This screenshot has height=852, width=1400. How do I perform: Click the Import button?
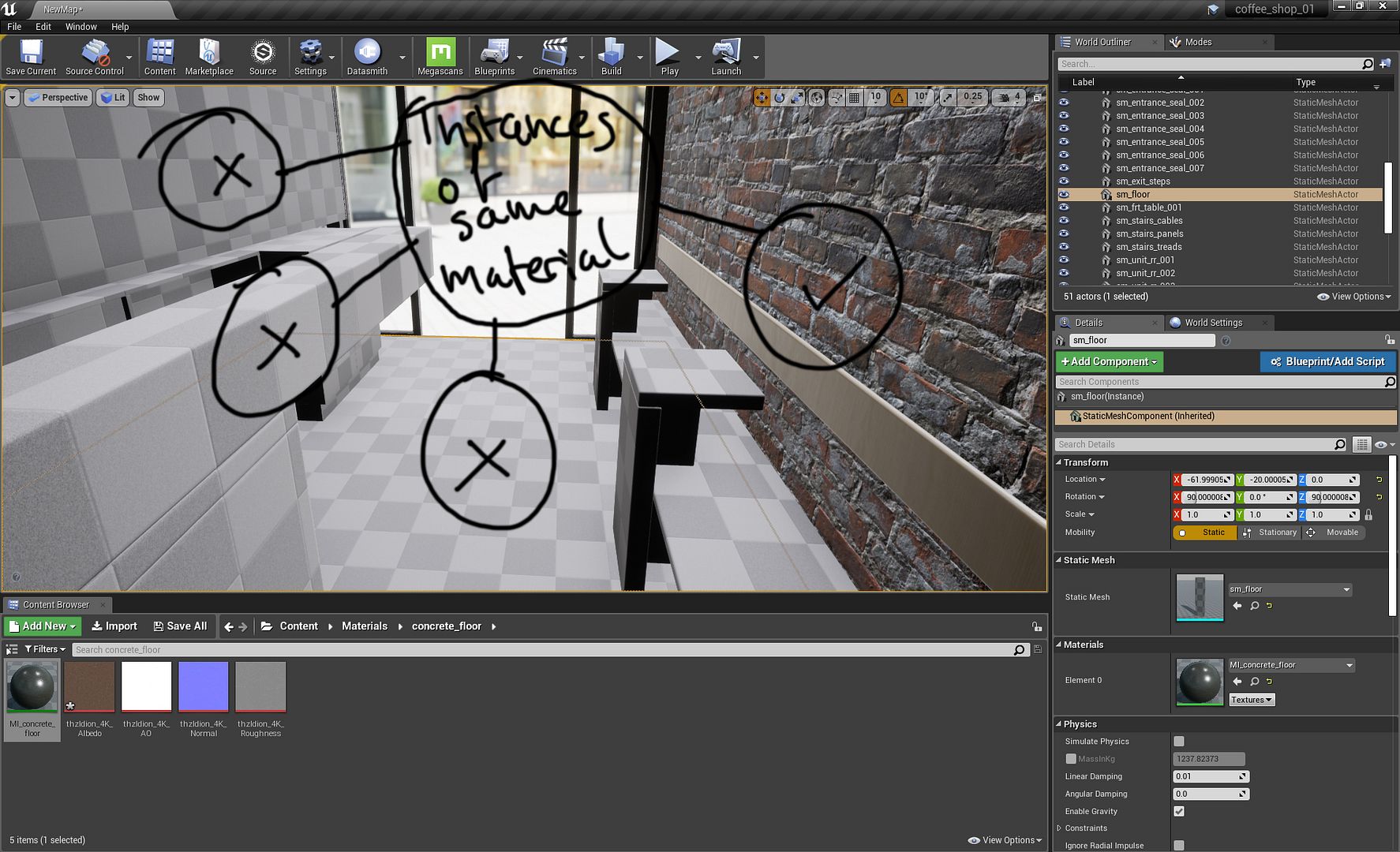point(114,626)
